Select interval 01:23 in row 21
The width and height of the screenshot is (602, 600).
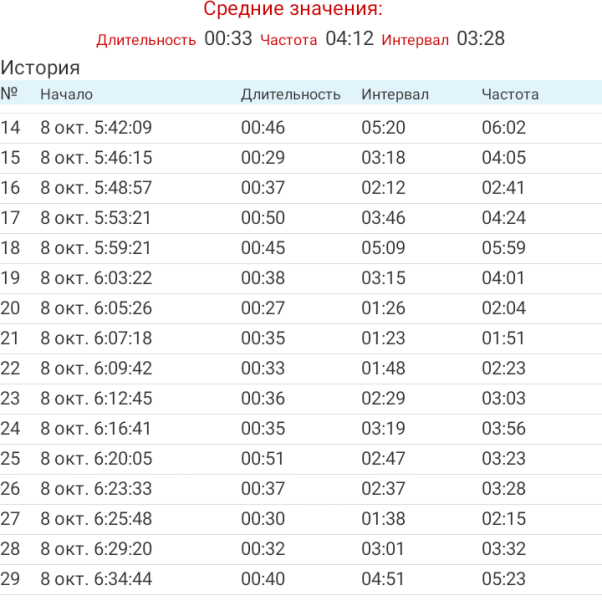(x=383, y=339)
